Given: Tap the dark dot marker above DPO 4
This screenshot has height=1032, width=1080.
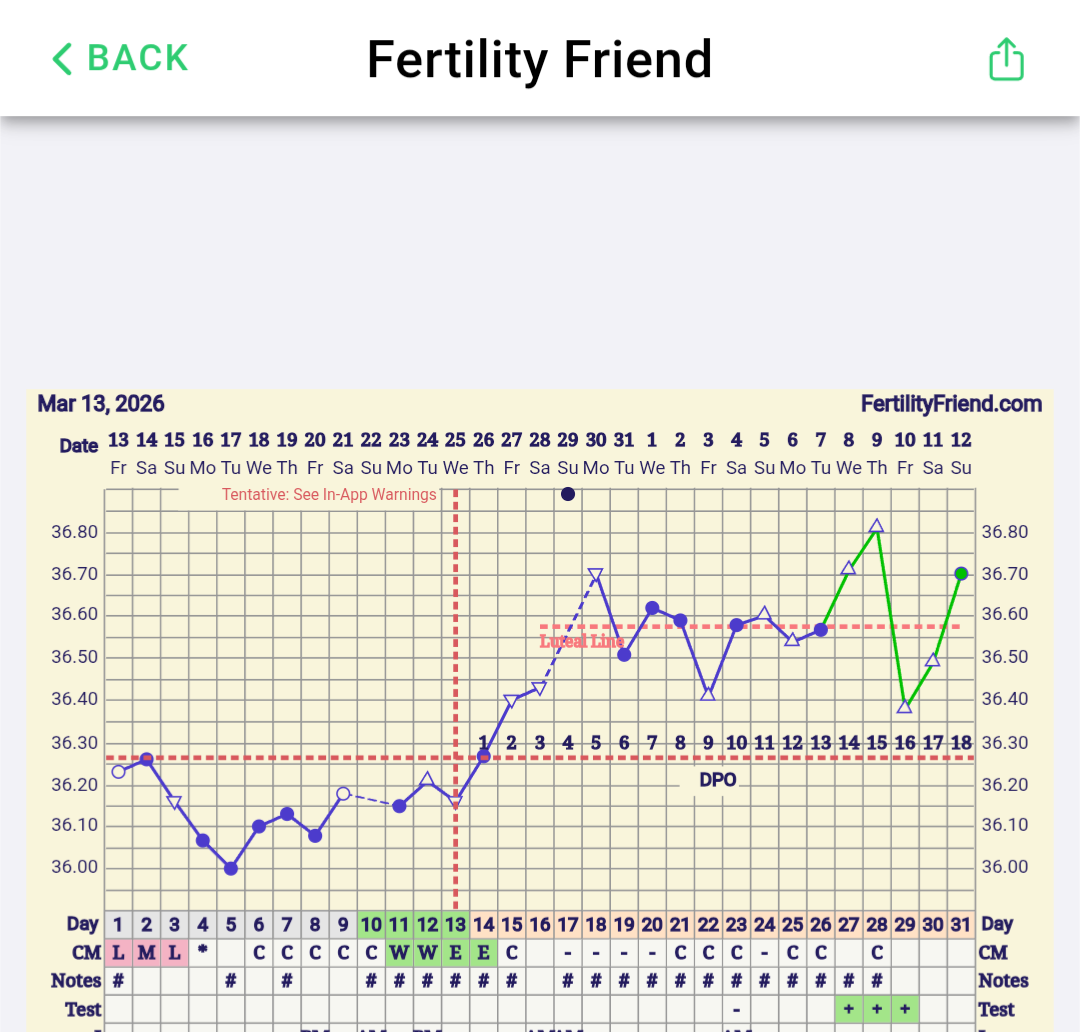Looking at the screenshot, I should [x=568, y=494].
